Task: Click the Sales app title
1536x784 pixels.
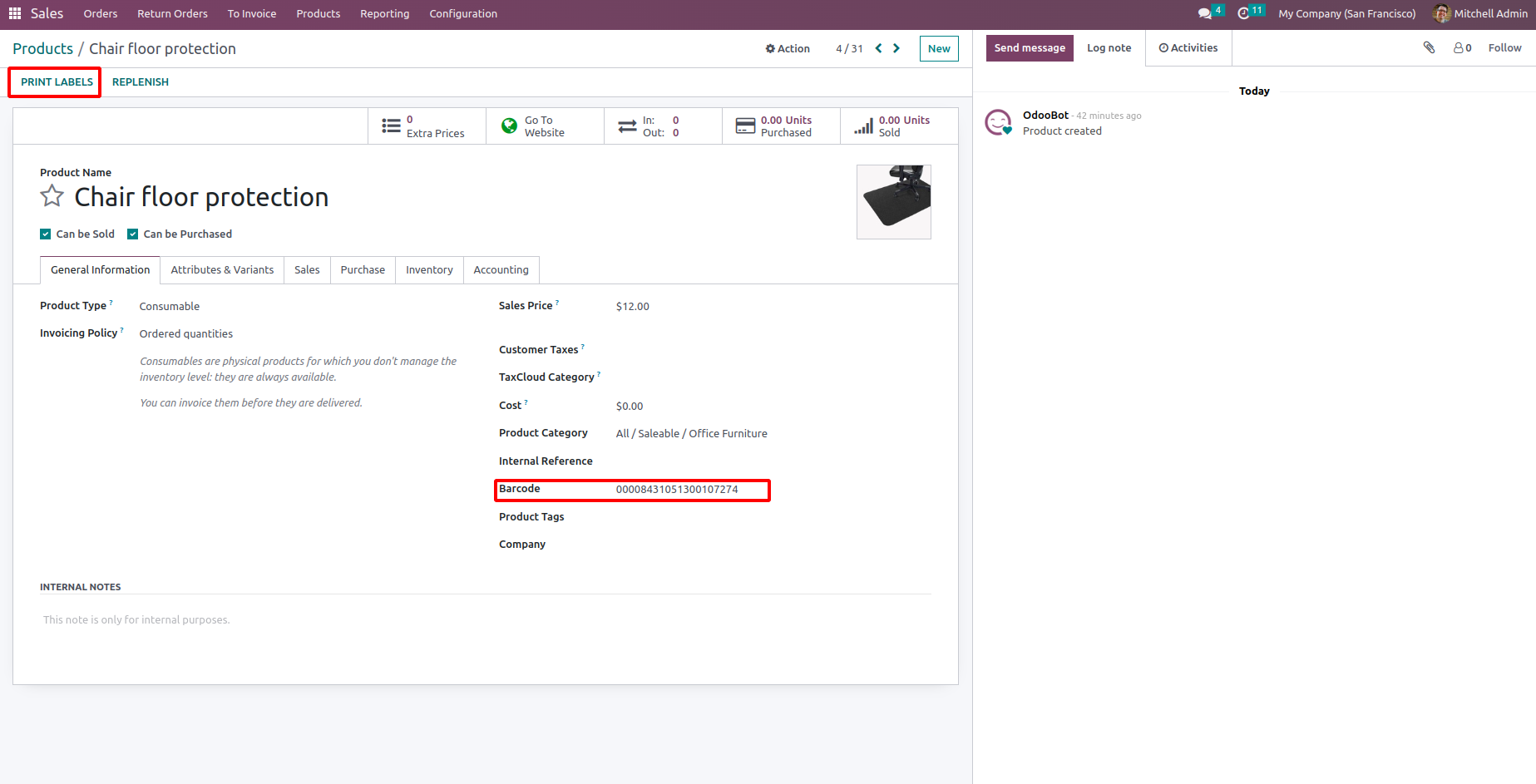Action: point(47,13)
